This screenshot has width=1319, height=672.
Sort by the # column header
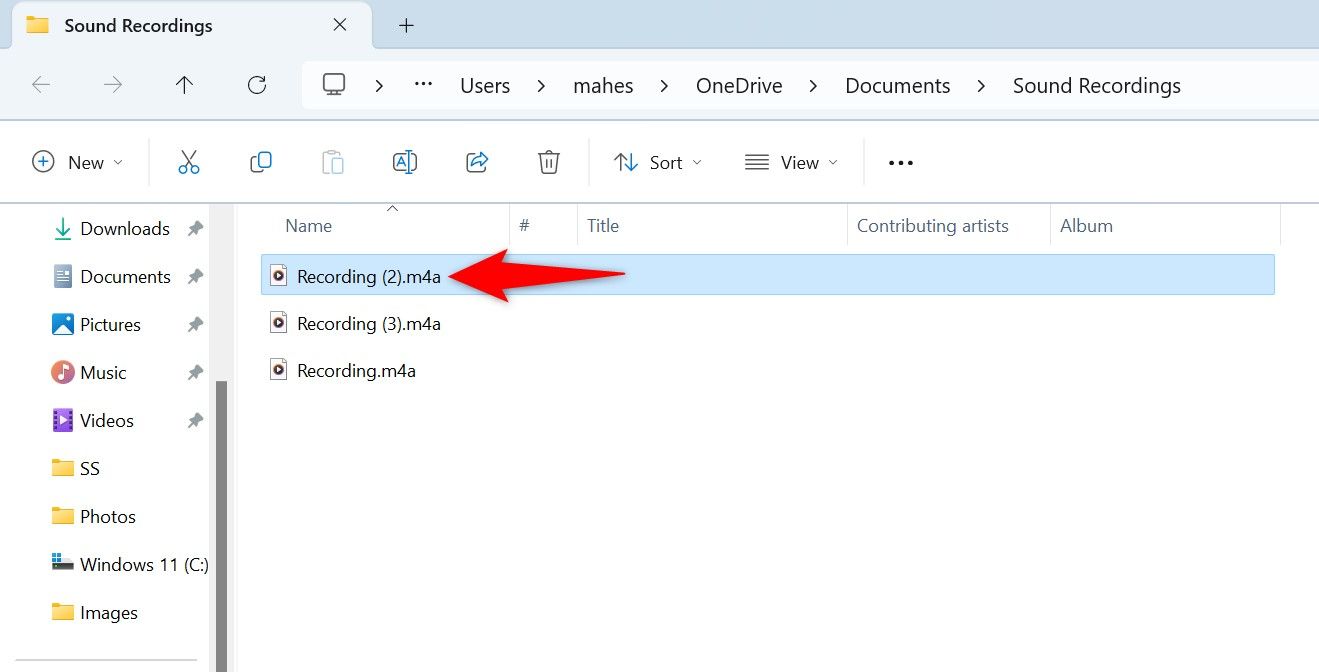tap(524, 226)
